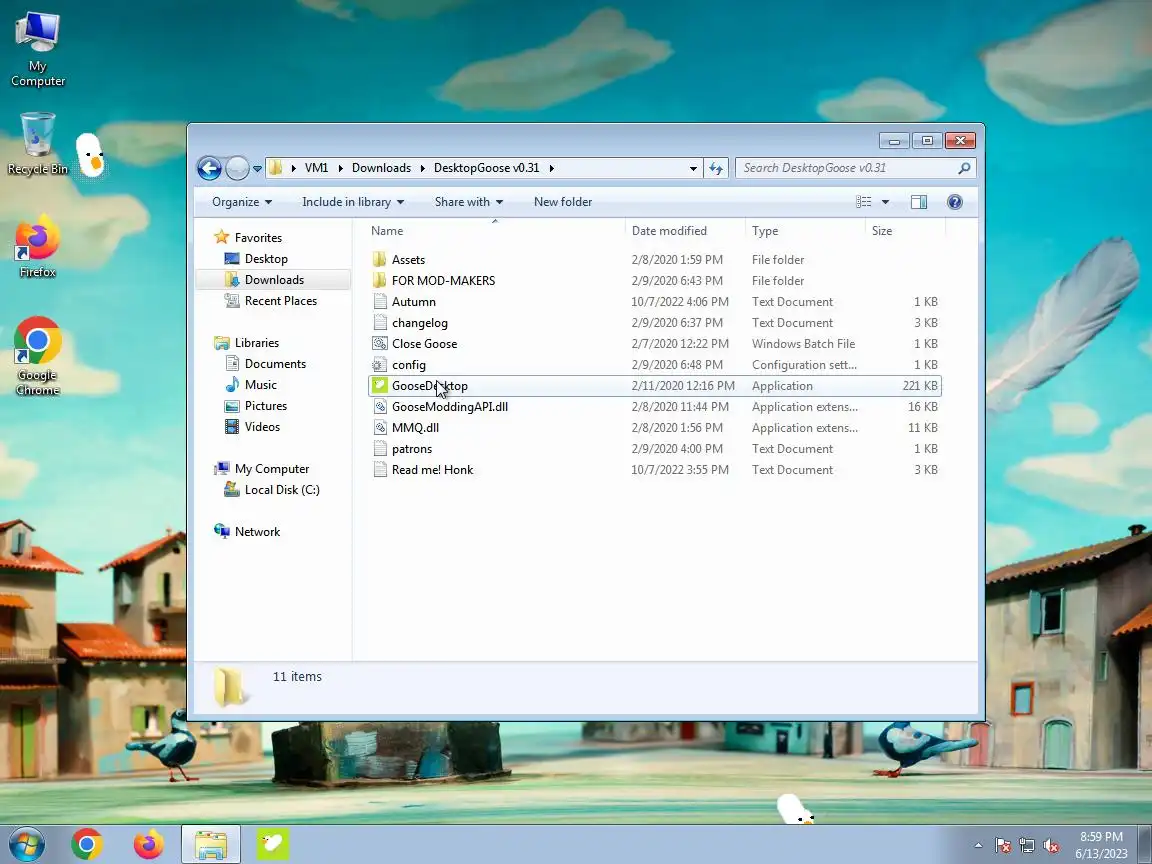This screenshot has width=1152, height=864.
Task: Open address bar history dropdown
Action: click(x=693, y=168)
